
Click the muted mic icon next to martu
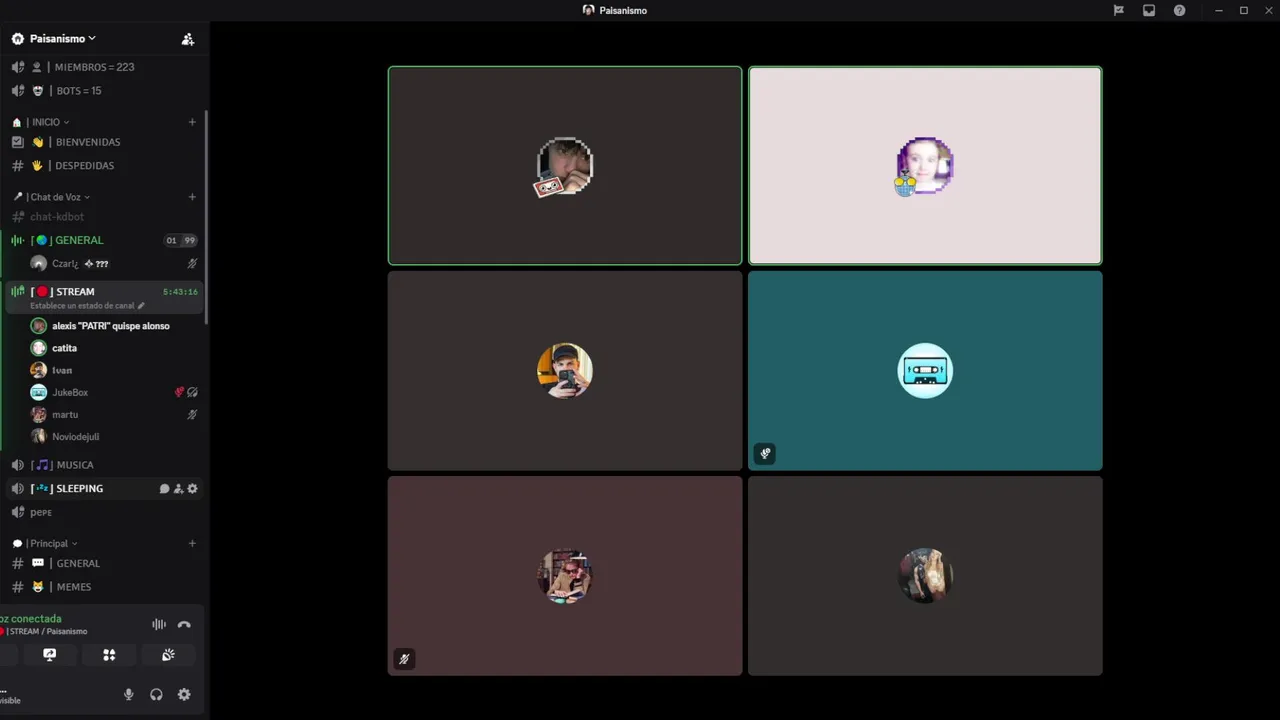point(192,414)
